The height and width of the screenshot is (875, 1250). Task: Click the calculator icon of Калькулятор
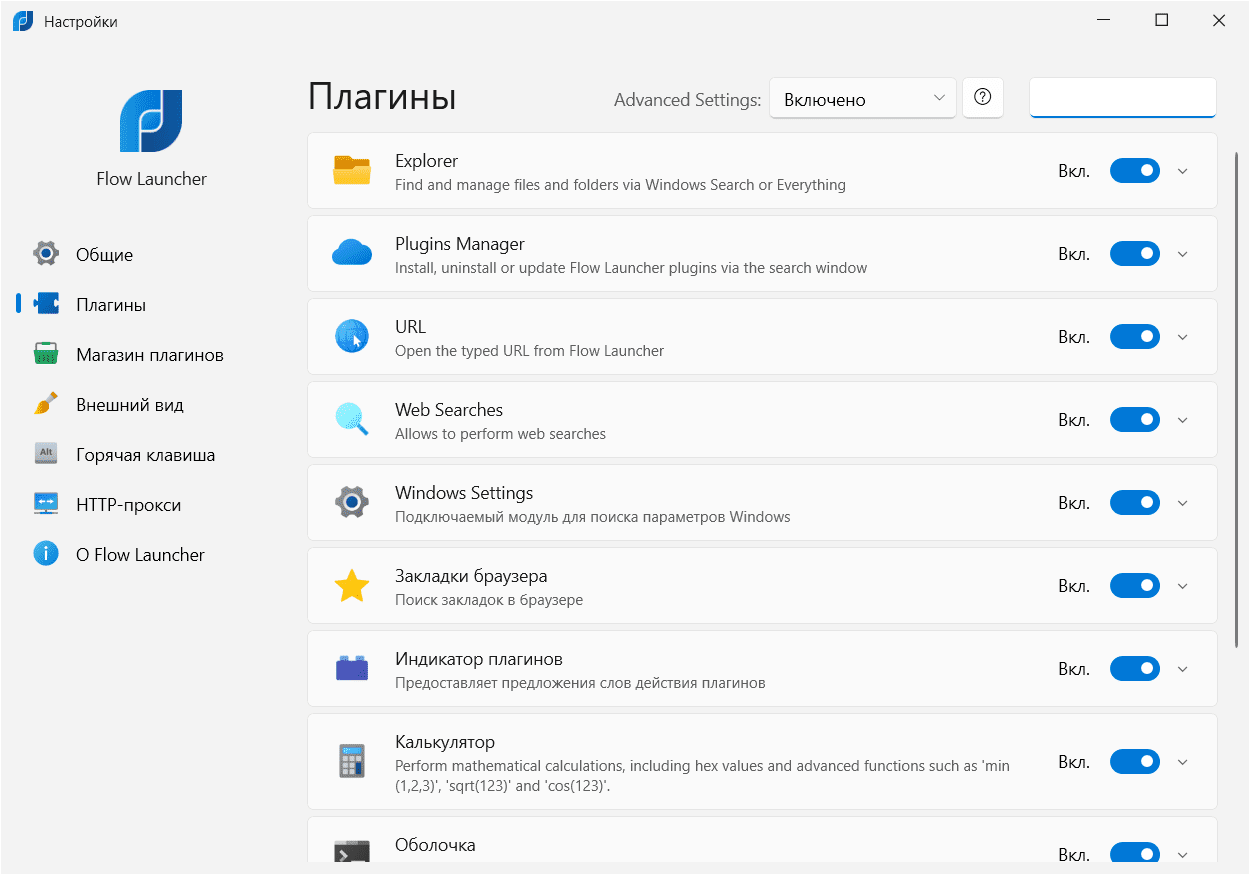[x=352, y=762]
